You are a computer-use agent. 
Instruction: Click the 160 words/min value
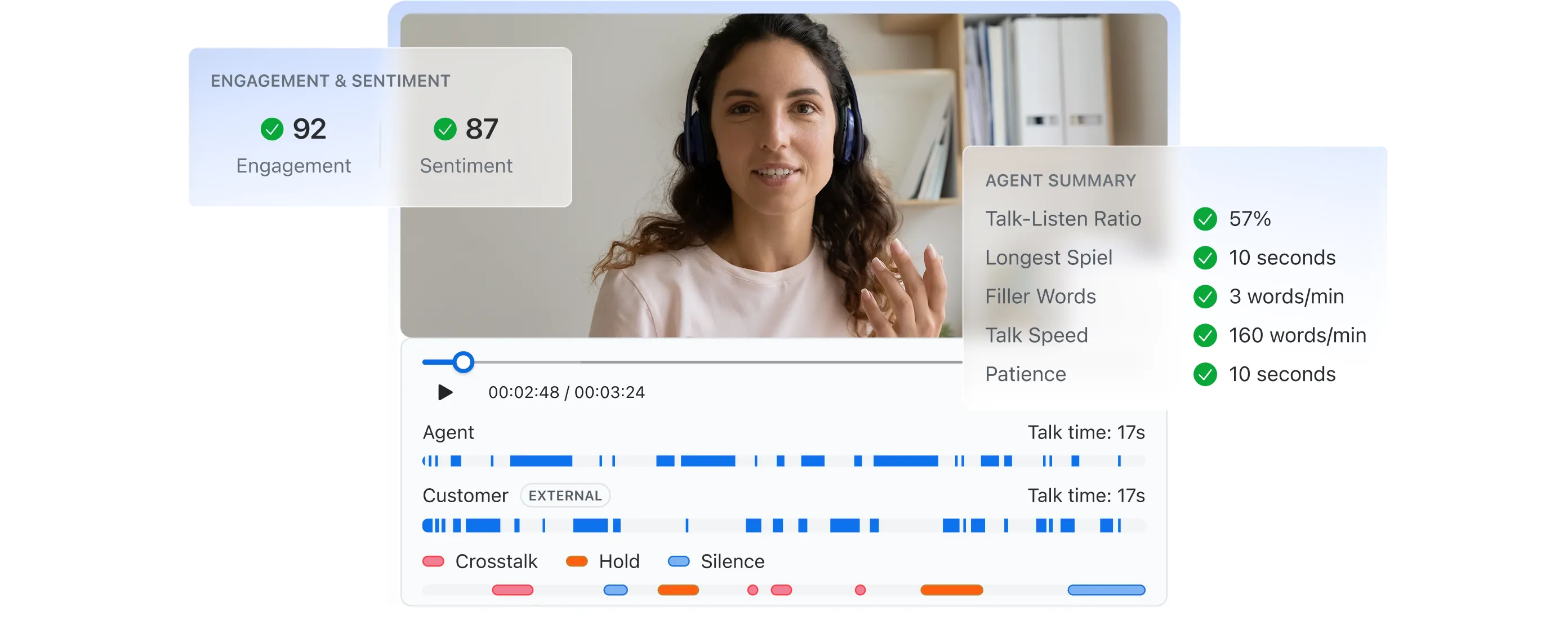pyautogui.click(x=1297, y=335)
